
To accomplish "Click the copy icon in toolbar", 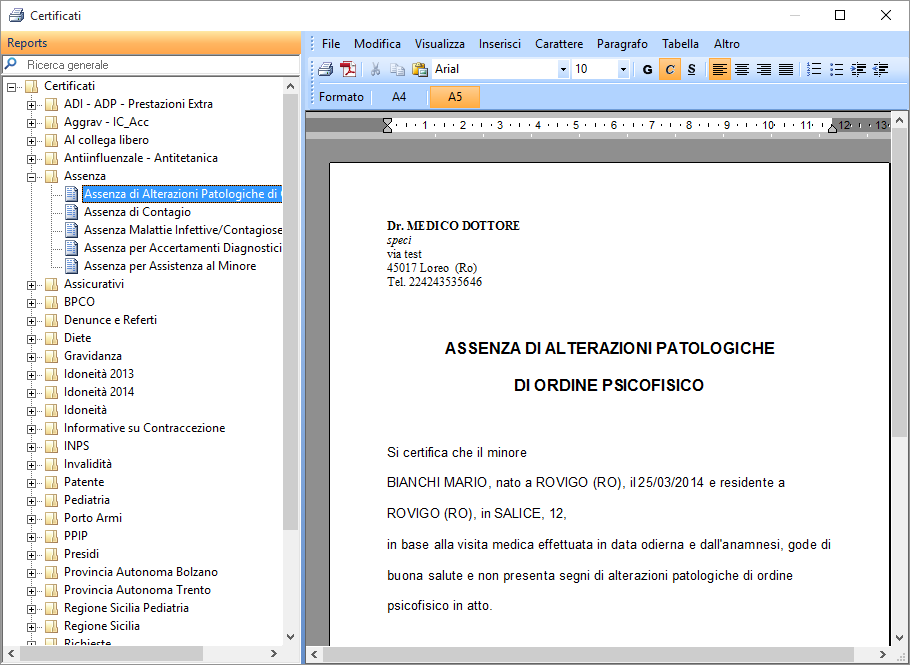I will click(x=398, y=70).
